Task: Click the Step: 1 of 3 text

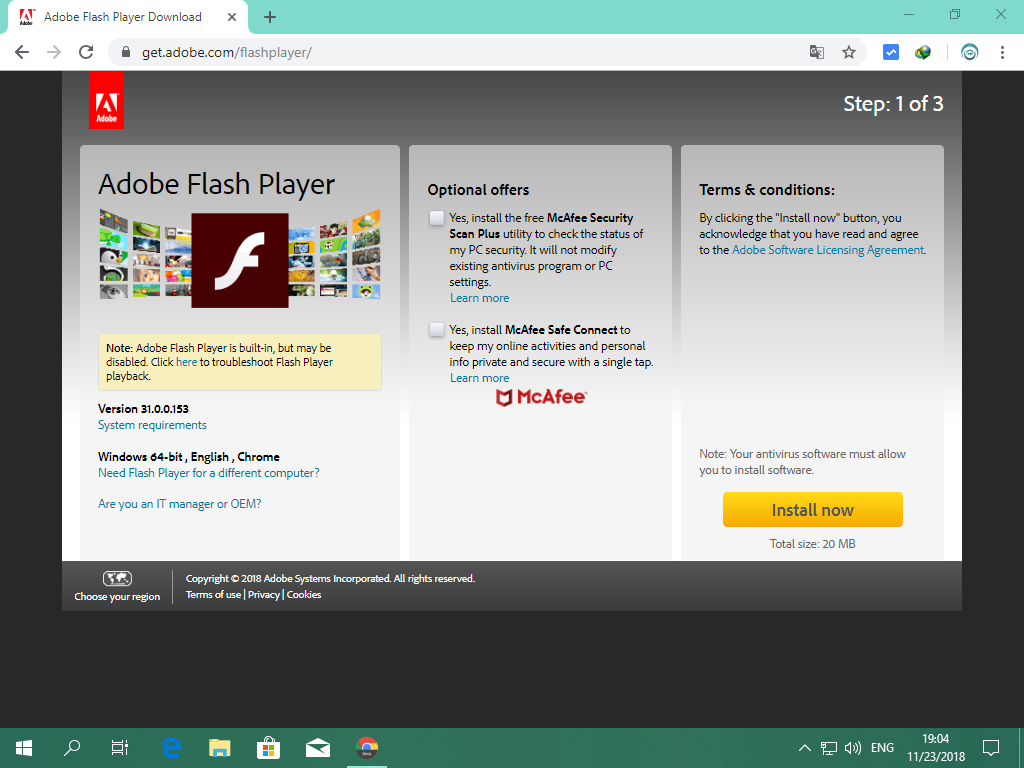Action: click(x=893, y=104)
